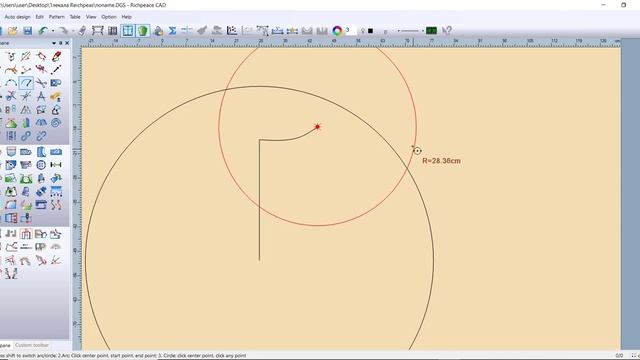Screen dimensions: 640x360
Task: Open the Auto design menu
Action: [x=17, y=17]
